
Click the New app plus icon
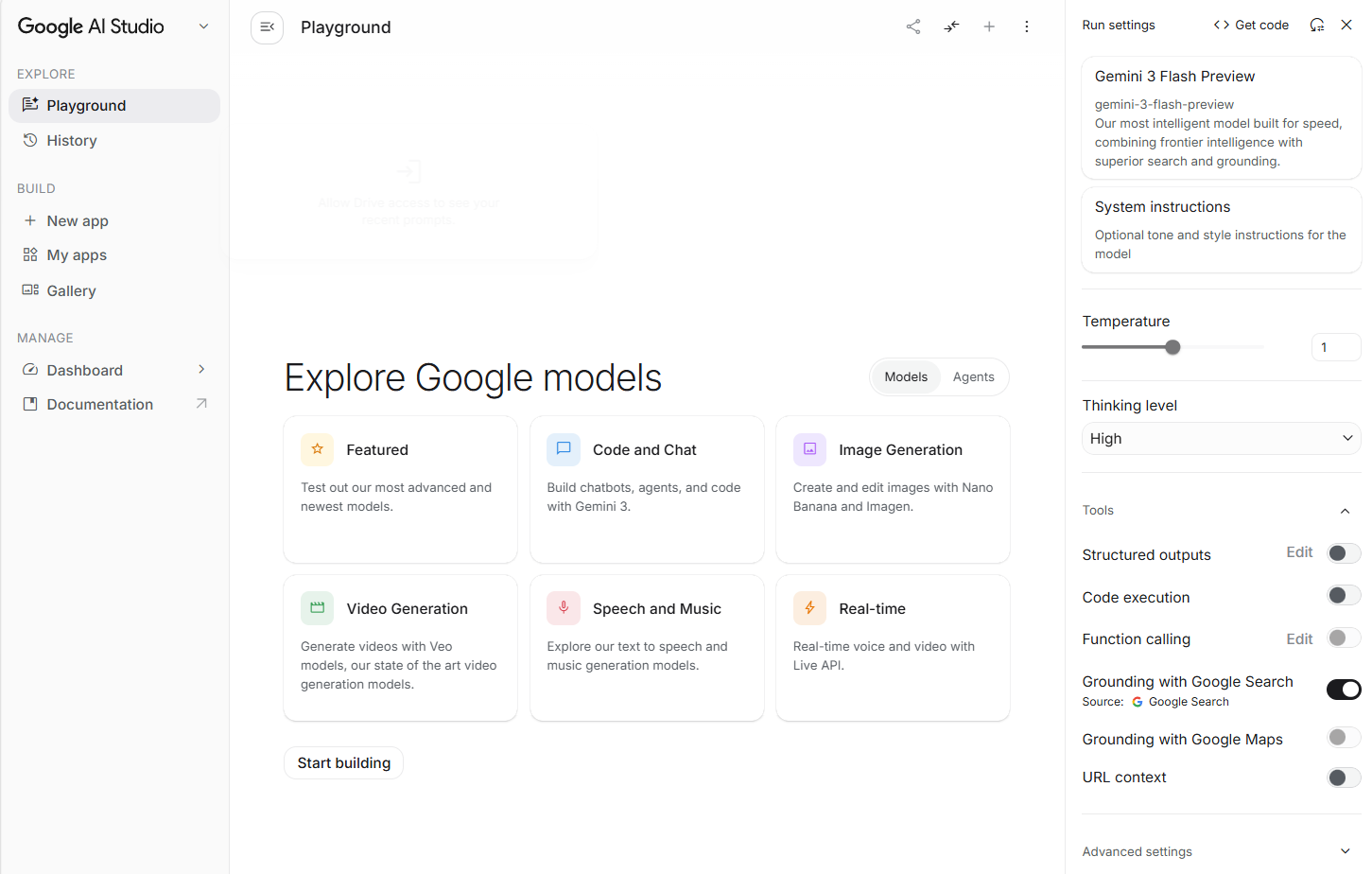[x=30, y=220]
